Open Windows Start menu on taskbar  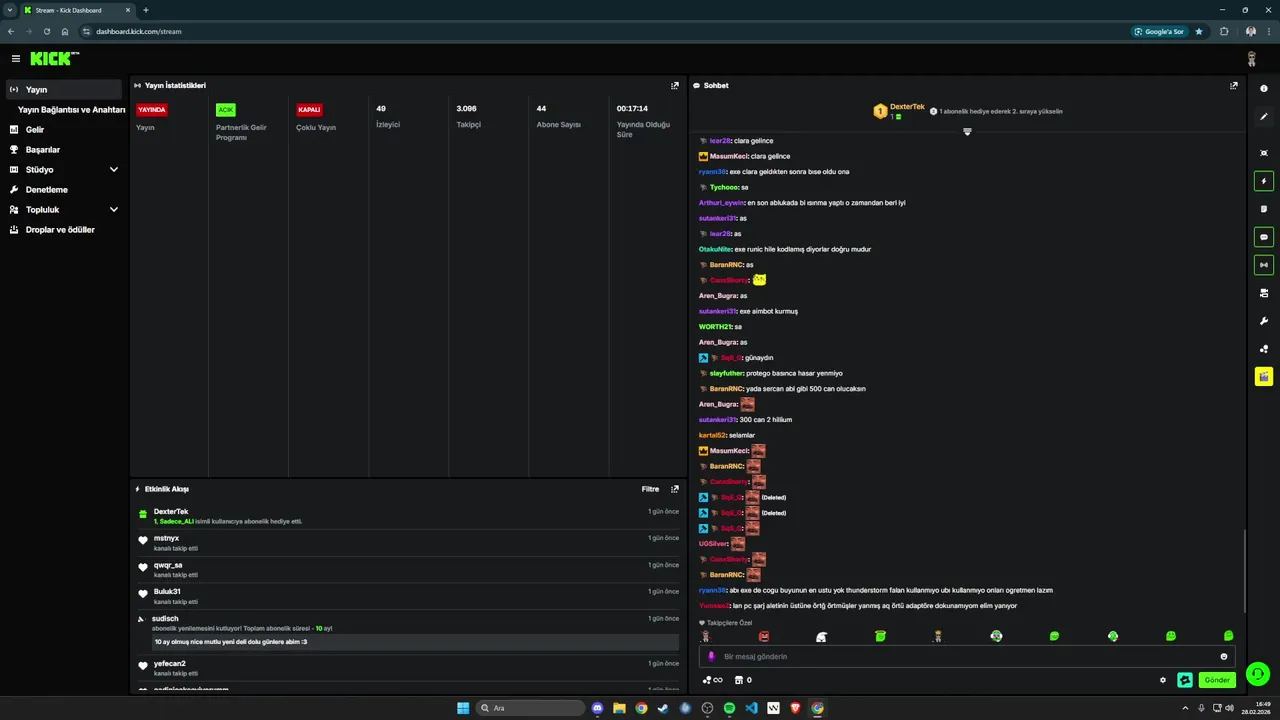pos(463,708)
